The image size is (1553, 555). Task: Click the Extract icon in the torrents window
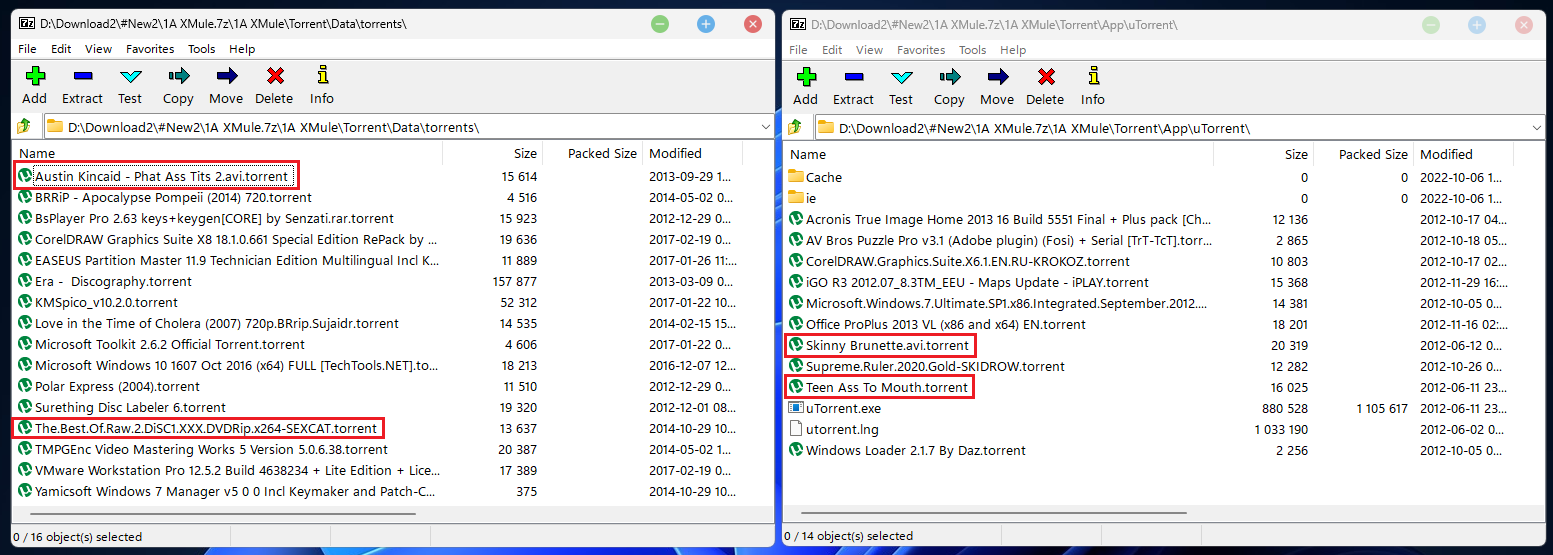pos(82,75)
